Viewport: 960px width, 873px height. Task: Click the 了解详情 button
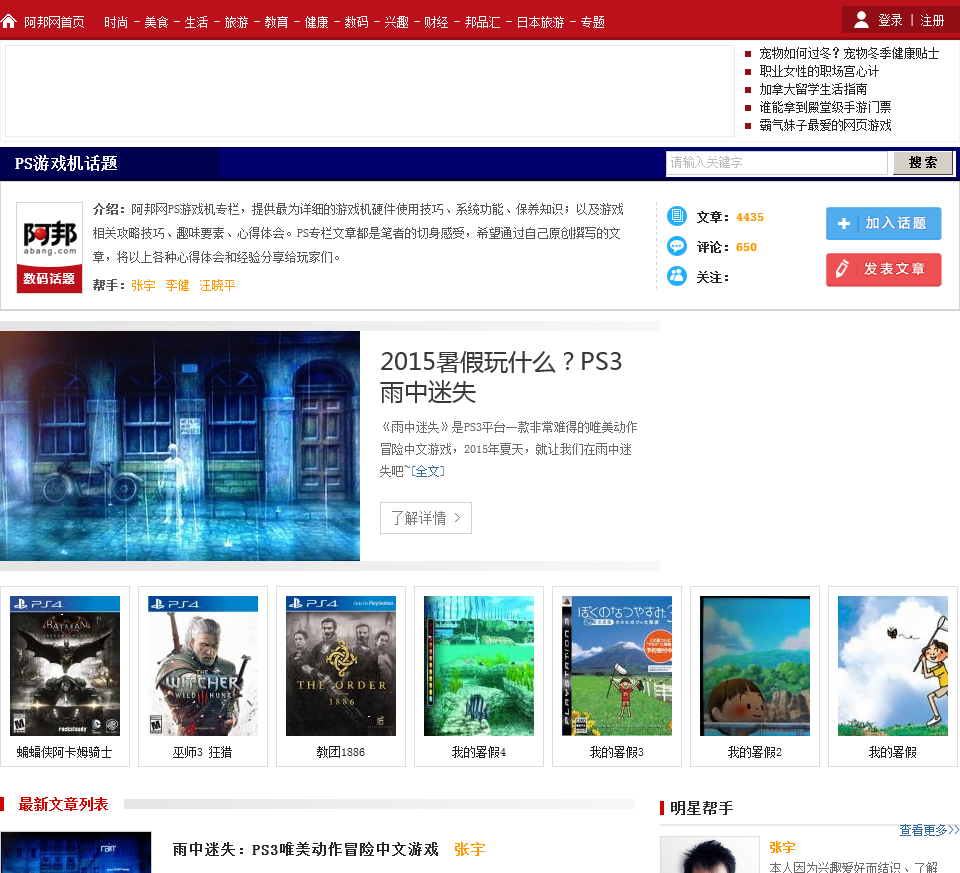pos(426,518)
